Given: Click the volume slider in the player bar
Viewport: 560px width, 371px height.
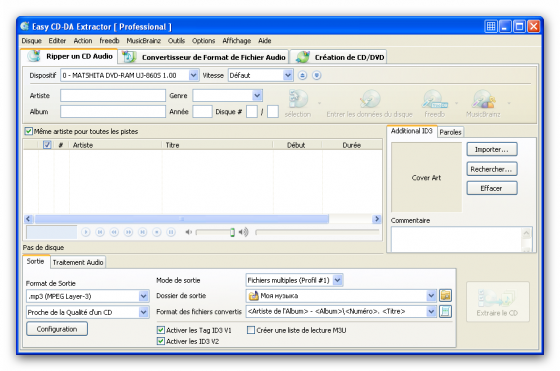Looking at the screenshot, I should coord(215,232).
